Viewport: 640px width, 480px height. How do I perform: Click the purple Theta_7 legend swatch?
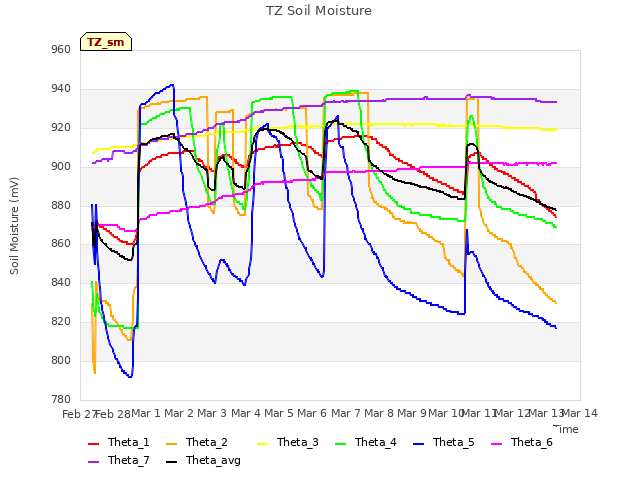pyautogui.click(x=93, y=461)
